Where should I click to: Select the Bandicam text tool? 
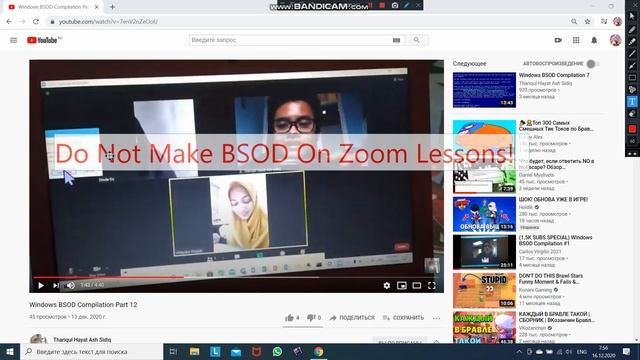[x=632, y=102]
